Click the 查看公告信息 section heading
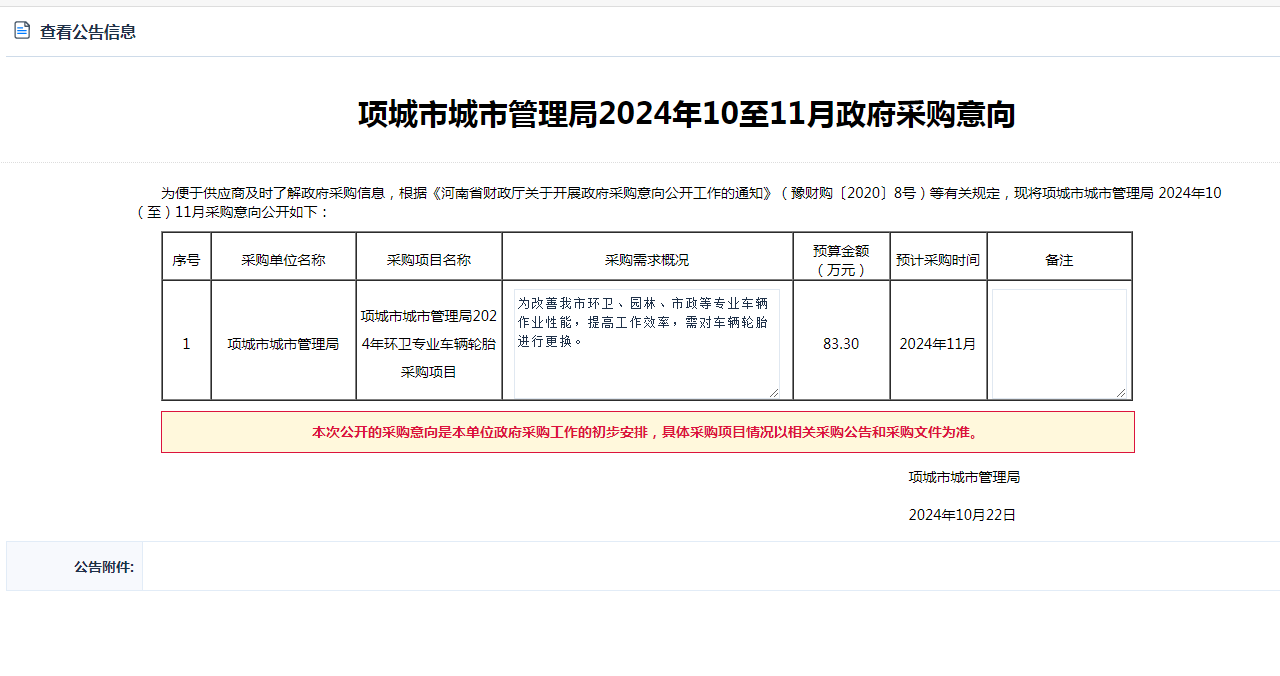The height and width of the screenshot is (676, 1280). click(88, 32)
